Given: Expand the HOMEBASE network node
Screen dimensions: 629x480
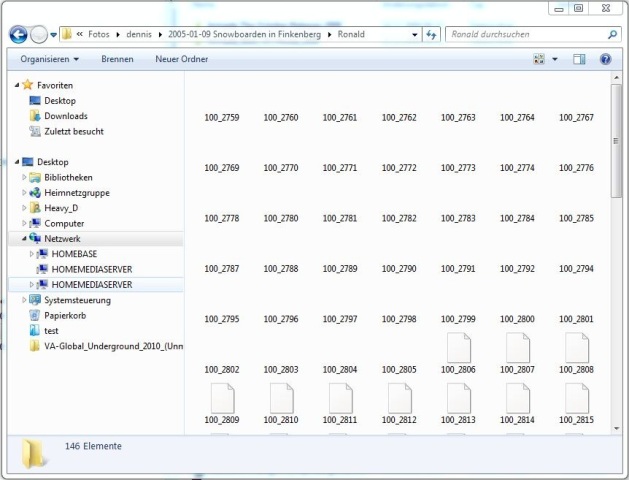Looking at the screenshot, I should 32,254.
